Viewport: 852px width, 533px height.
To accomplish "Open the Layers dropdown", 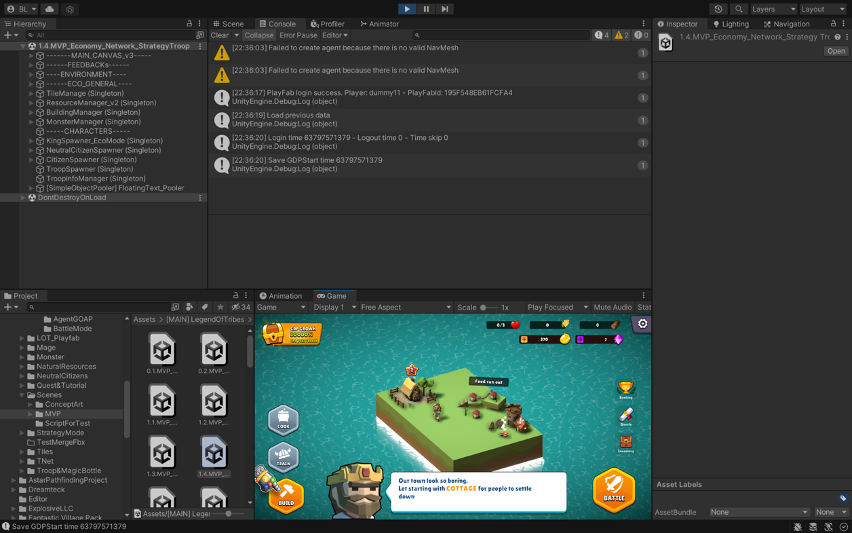I will tap(769, 9).
